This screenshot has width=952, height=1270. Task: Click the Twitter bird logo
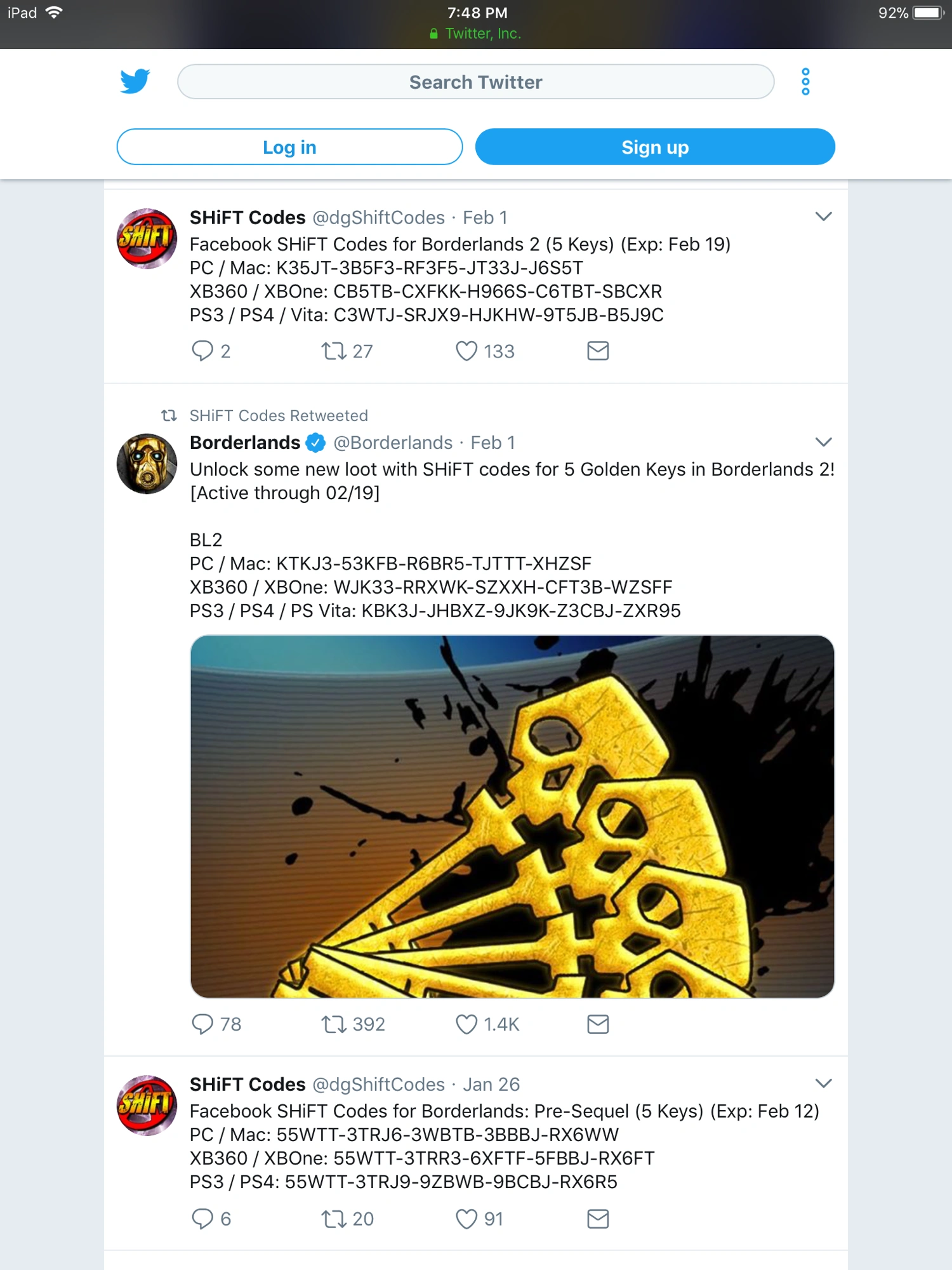pyautogui.click(x=135, y=82)
